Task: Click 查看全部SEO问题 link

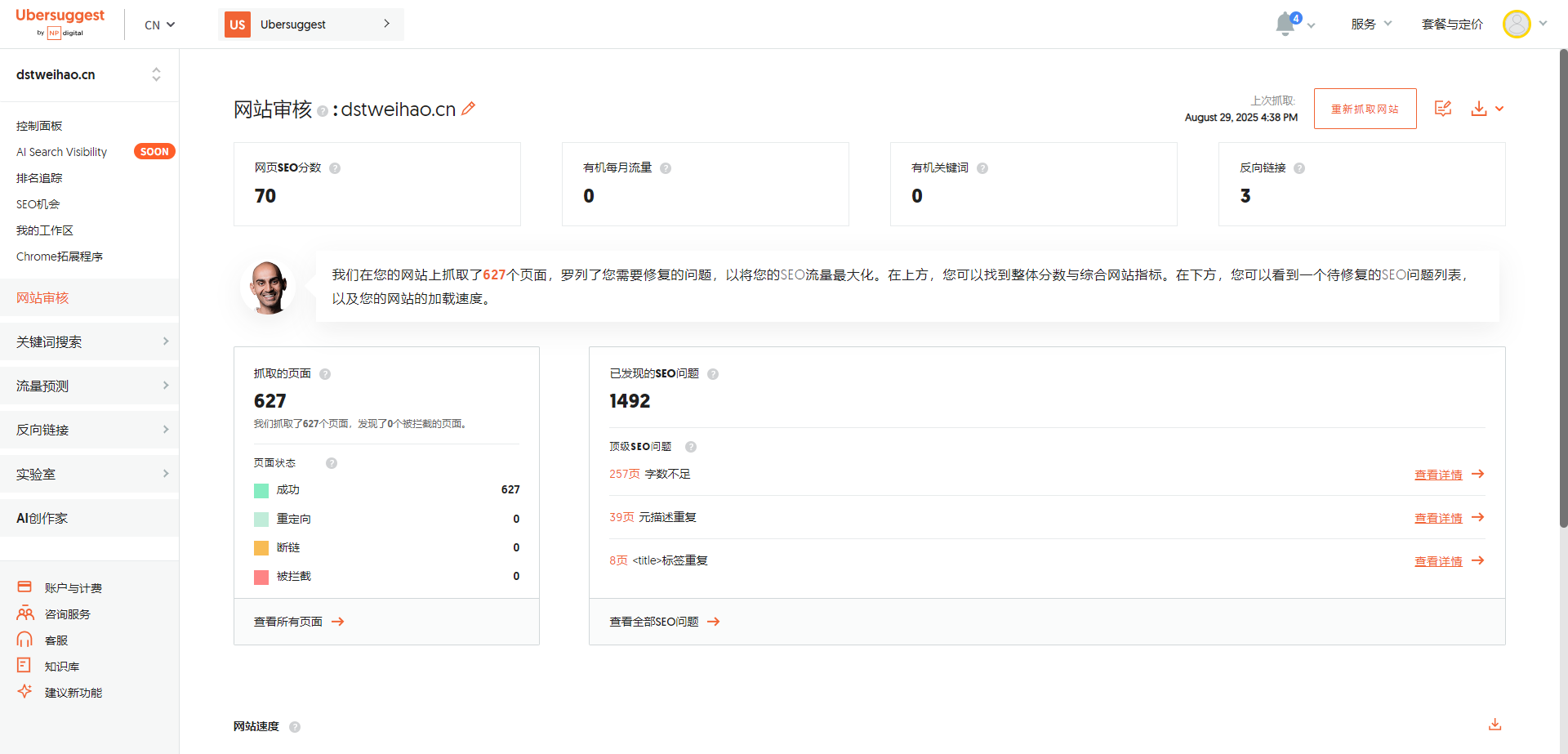Action: tap(664, 622)
